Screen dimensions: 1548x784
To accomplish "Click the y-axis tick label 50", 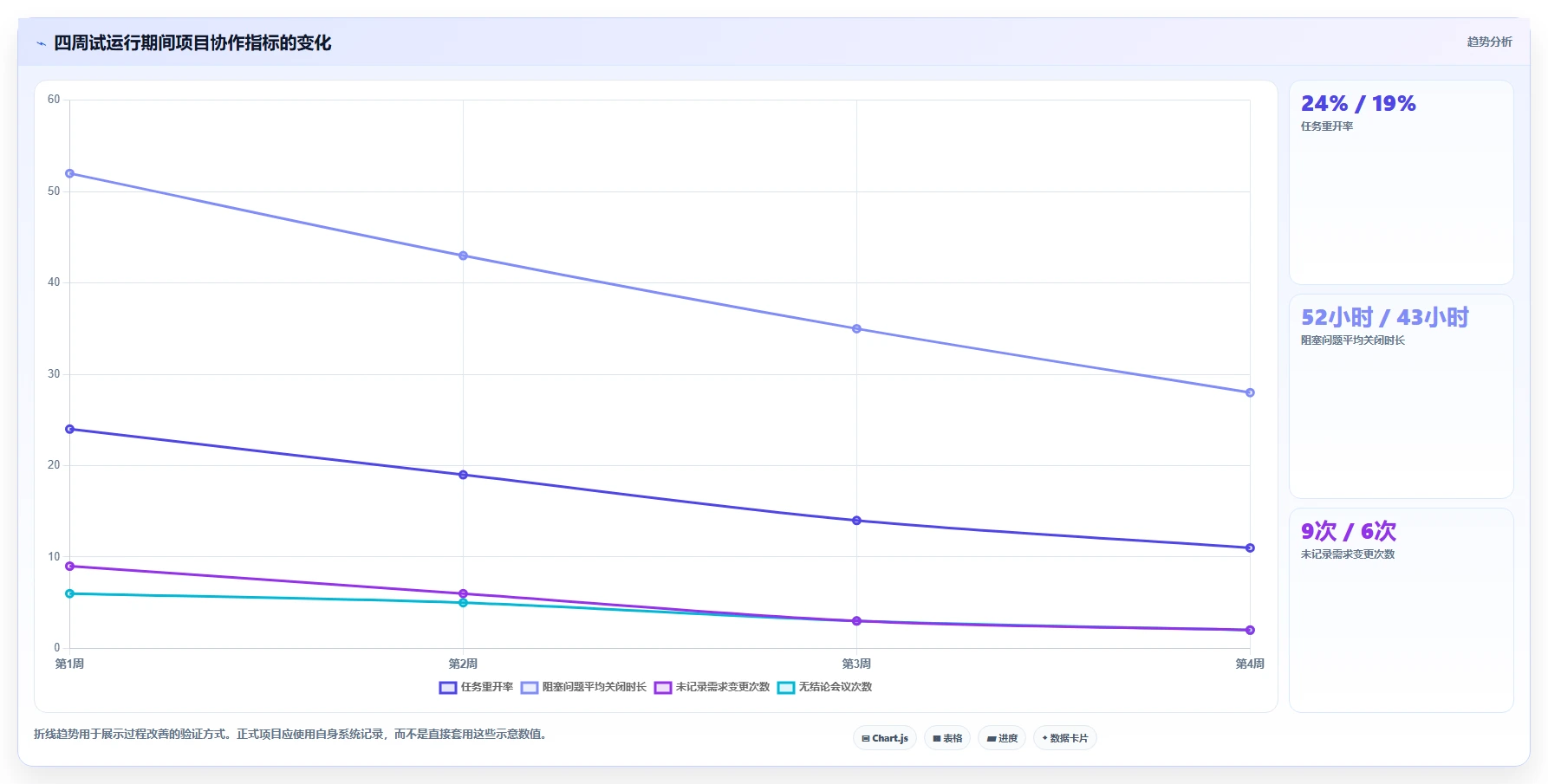I will coord(54,191).
